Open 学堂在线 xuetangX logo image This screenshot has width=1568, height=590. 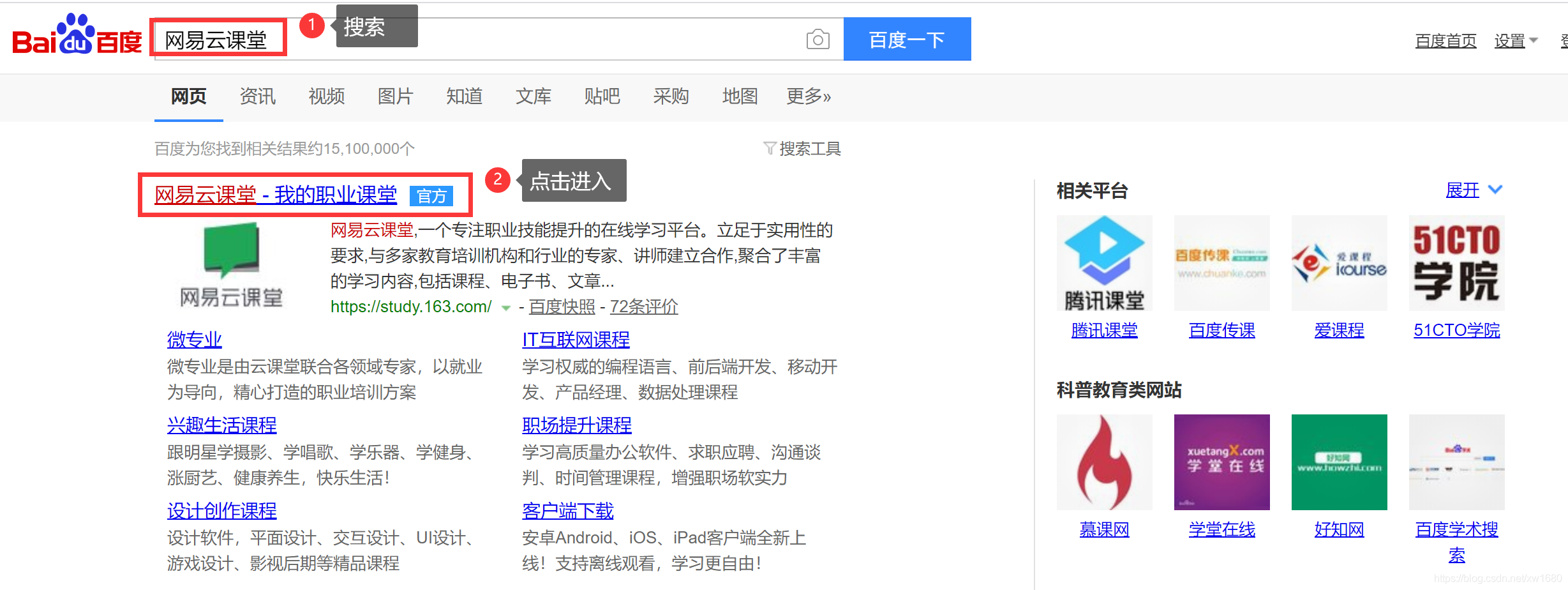point(1221,462)
